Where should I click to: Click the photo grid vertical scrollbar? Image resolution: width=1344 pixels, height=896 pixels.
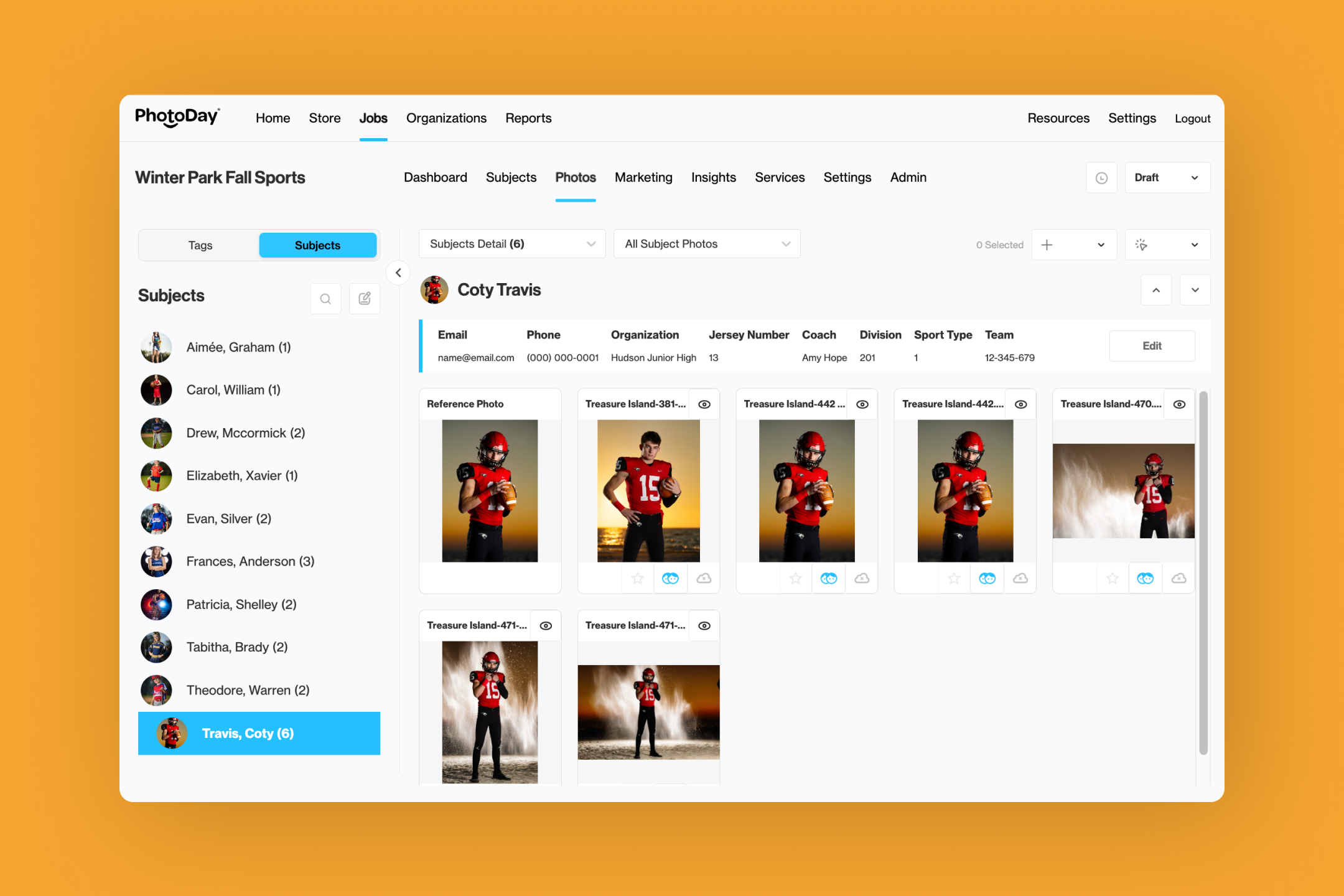(x=1203, y=572)
